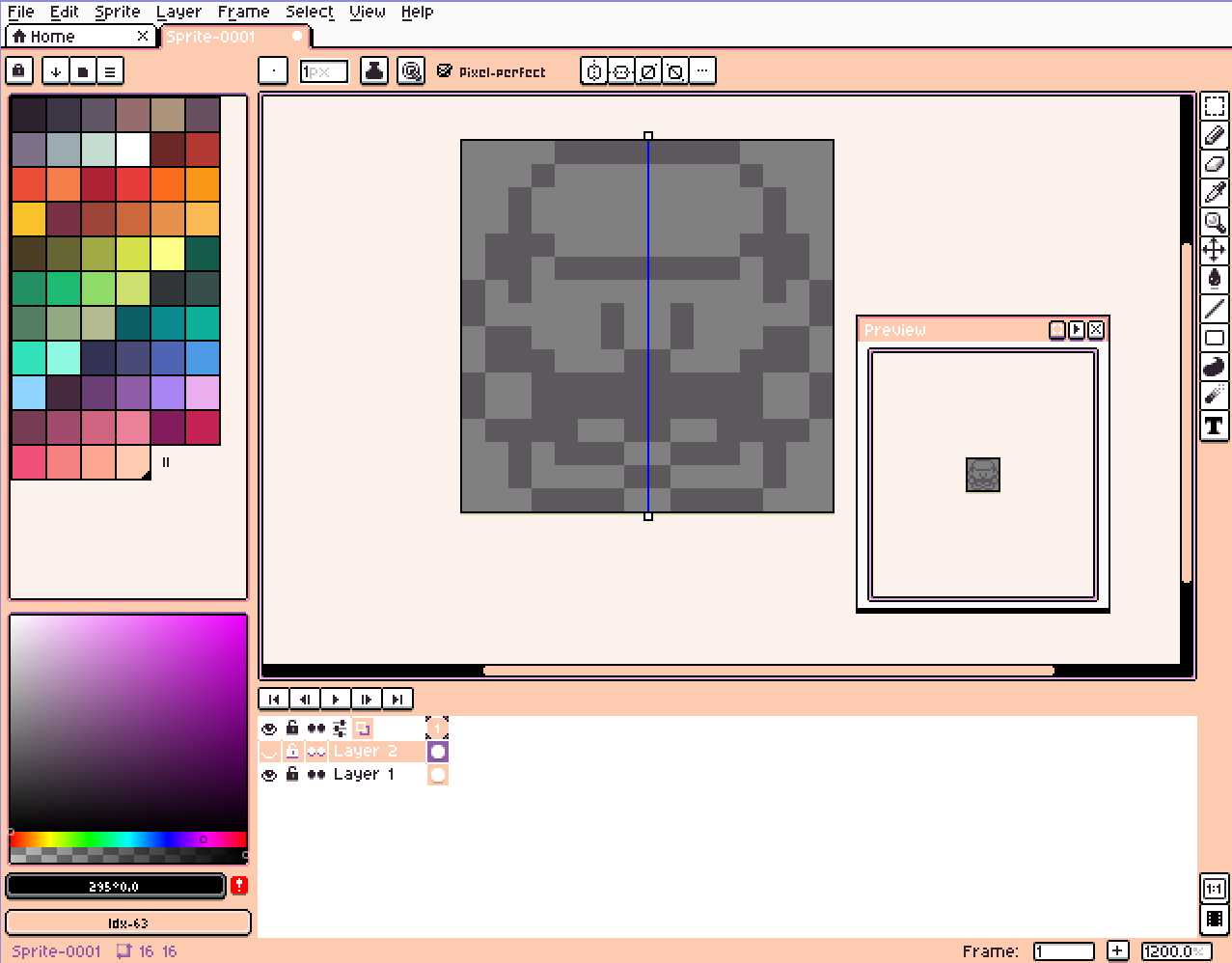
Task: Switch to the Sprite-0001 tab
Action: point(234,37)
